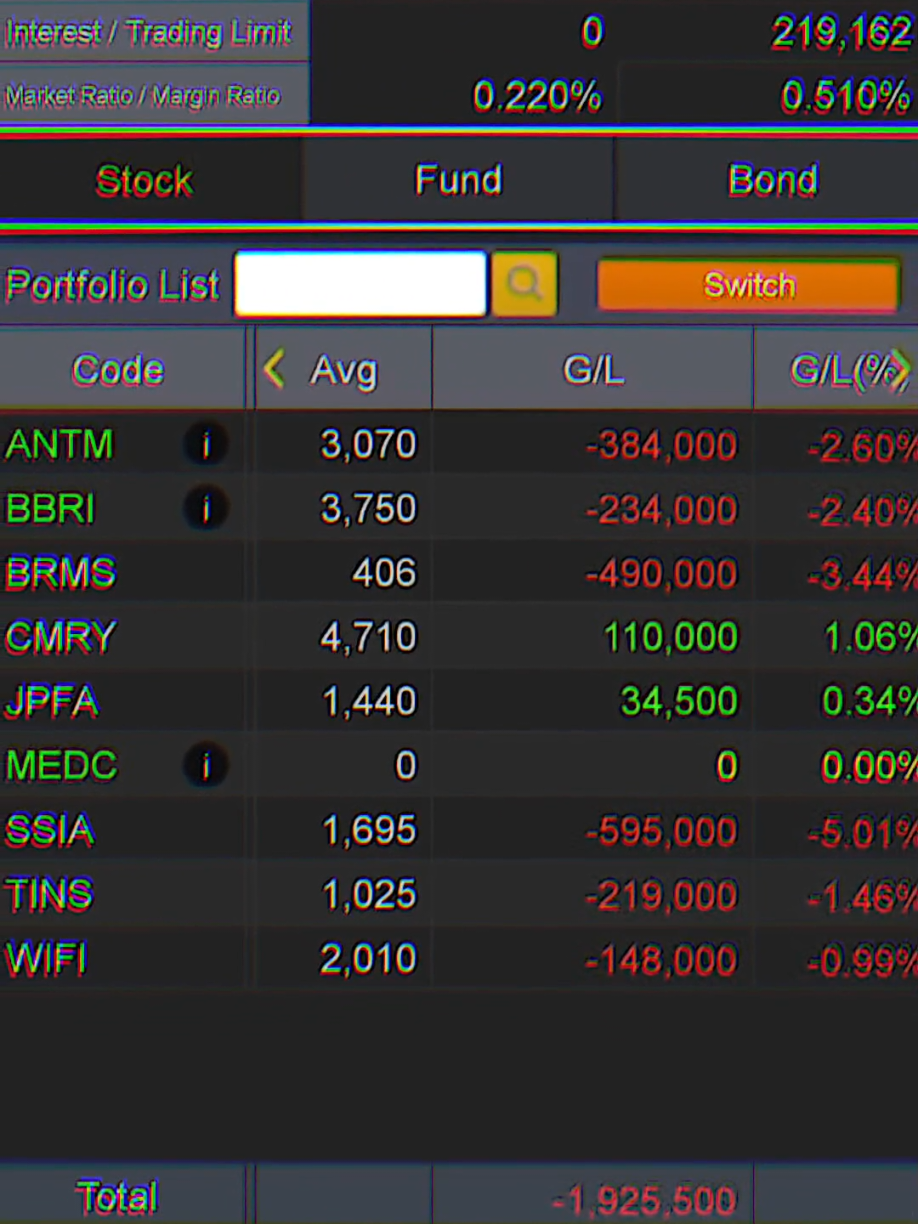Click the 0.510% margin ratio value
This screenshot has height=1224, width=918.
[845, 97]
